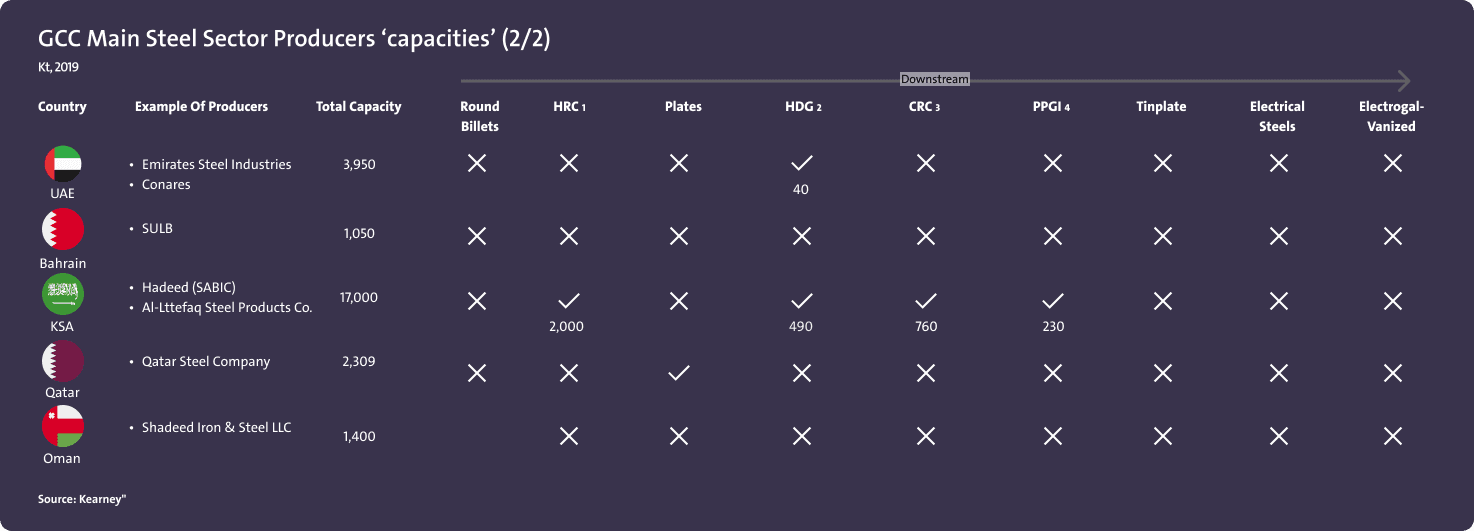Click UAE Round Billets X mark
Image resolution: width=1474 pixels, height=531 pixels.
[x=477, y=163]
